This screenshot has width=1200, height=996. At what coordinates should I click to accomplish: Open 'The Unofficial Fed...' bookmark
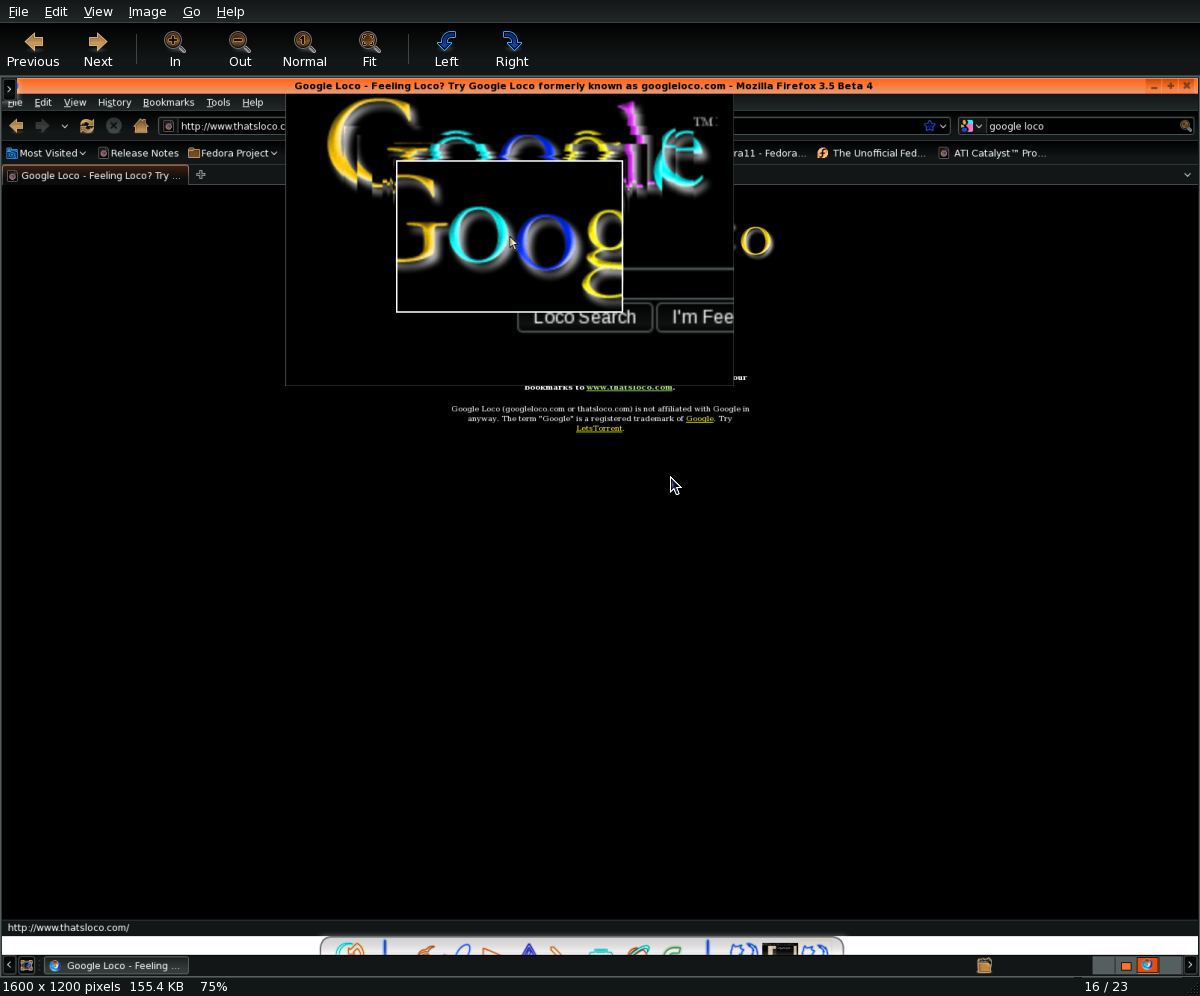coord(871,153)
